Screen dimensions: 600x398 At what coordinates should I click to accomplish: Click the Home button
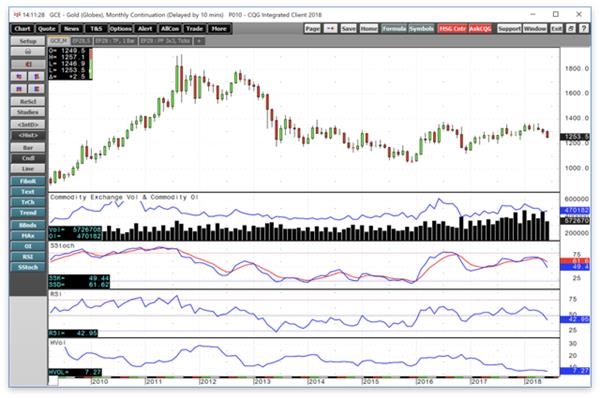(x=369, y=29)
